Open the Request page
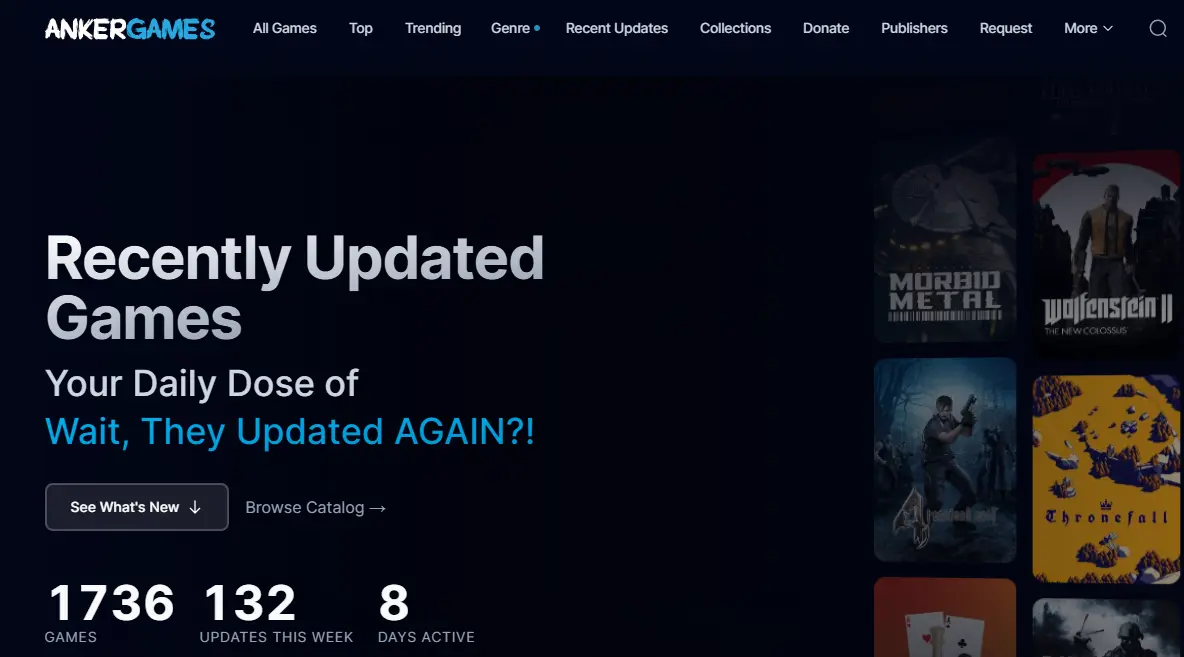1184x657 pixels. tap(1006, 28)
